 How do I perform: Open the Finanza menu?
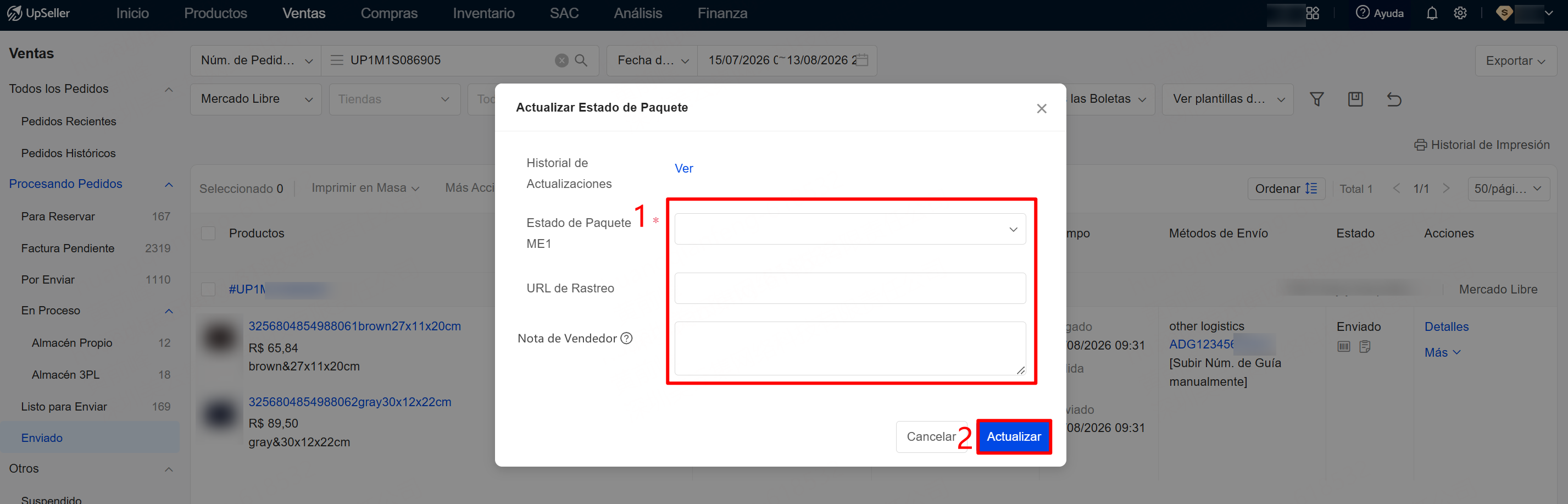tap(722, 13)
